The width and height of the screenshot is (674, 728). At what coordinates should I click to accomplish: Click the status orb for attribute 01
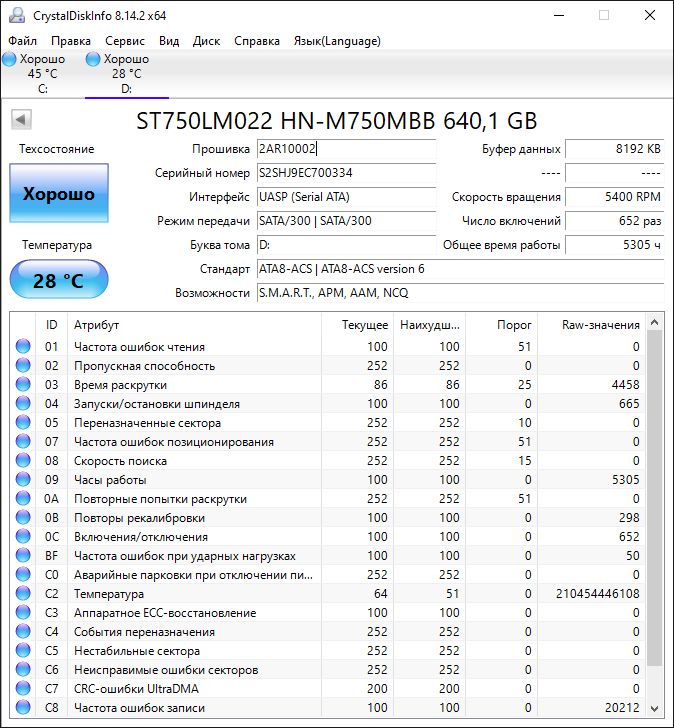pyautogui.click(x=23, y=347)
